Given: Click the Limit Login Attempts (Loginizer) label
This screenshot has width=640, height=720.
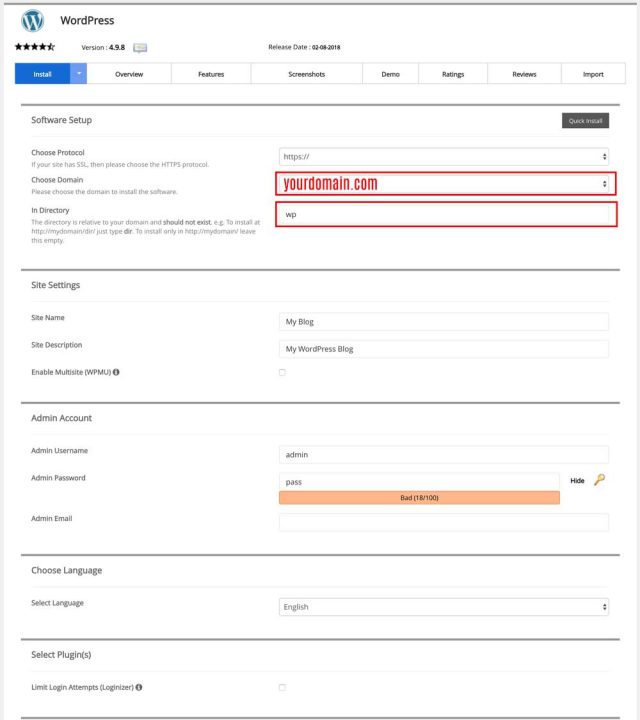Looking at the screenshot, I should pos(82,687).
